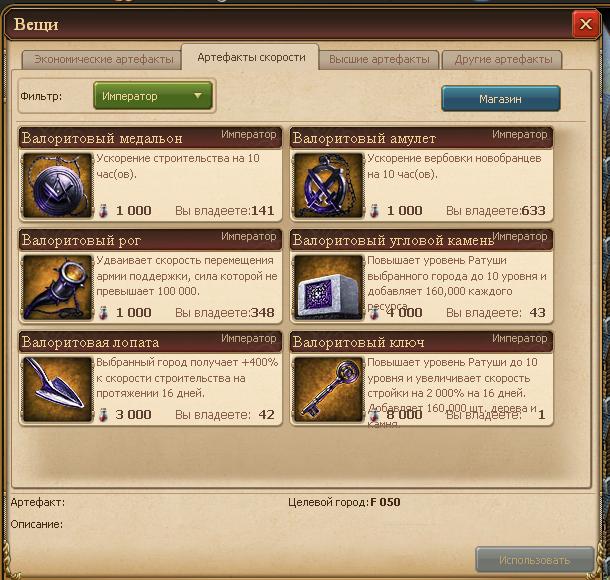Open the Высшие артефакты tab
The width and height of the screenshot is (610, 580).
pos(379,60)
